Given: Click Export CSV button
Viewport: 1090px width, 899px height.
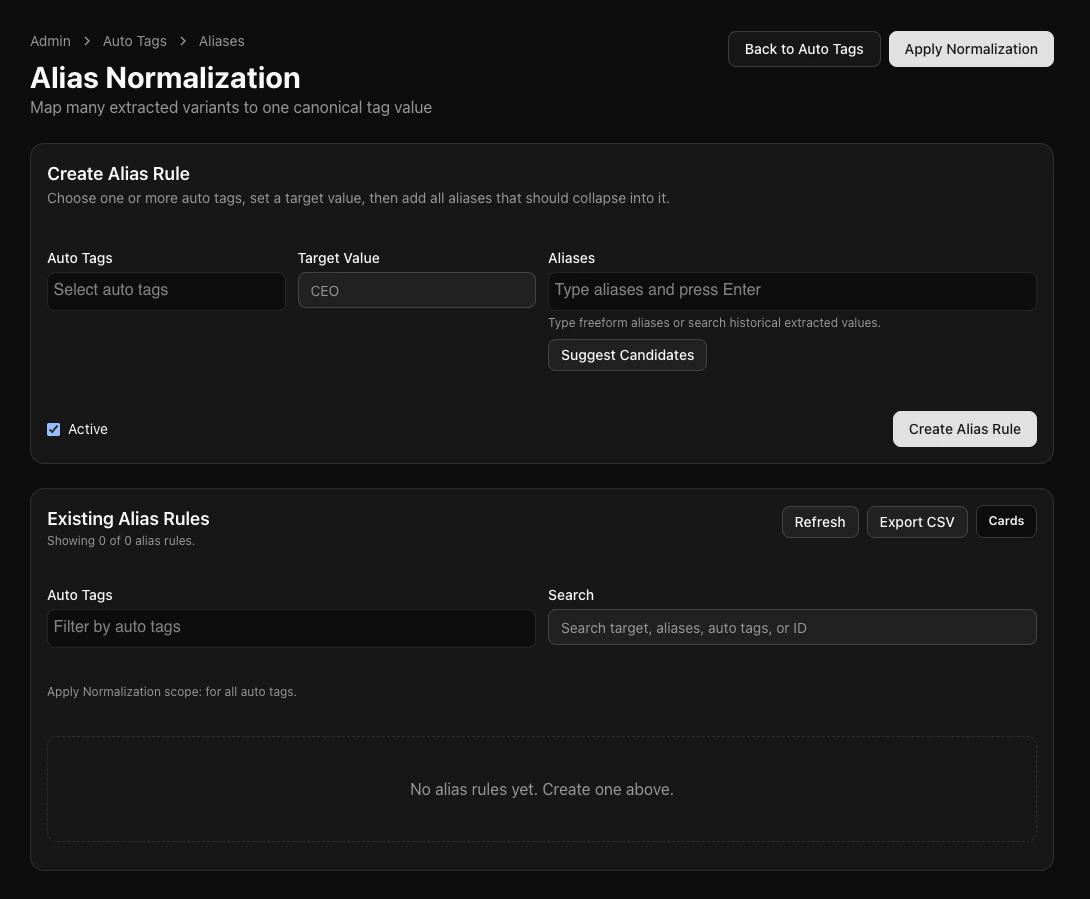Looking at the screenshot, I should click(916, 522).
